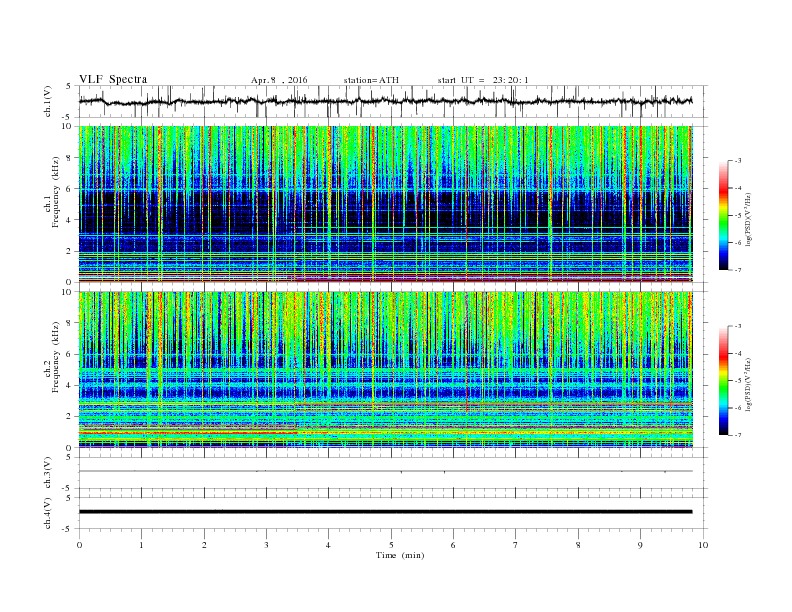The height and width of the screenshot is (612, 792).
Task: Click the upper PSD color scale bar
Action: tap(724, 216)
